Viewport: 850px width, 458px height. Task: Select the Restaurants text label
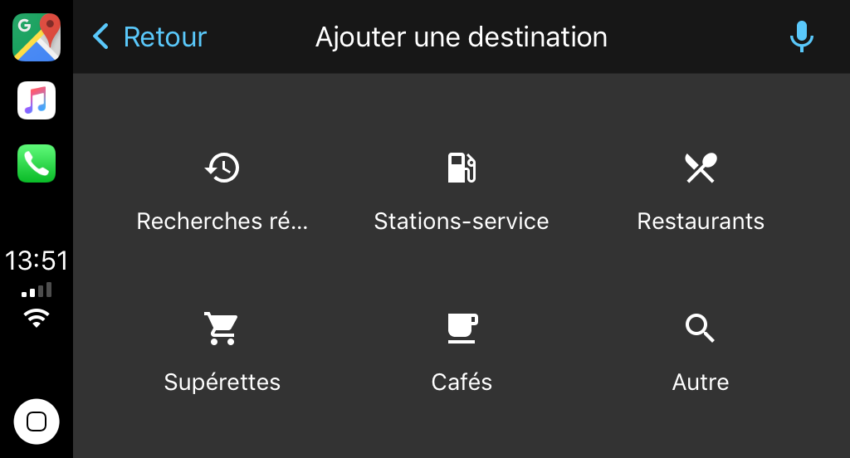700,221
